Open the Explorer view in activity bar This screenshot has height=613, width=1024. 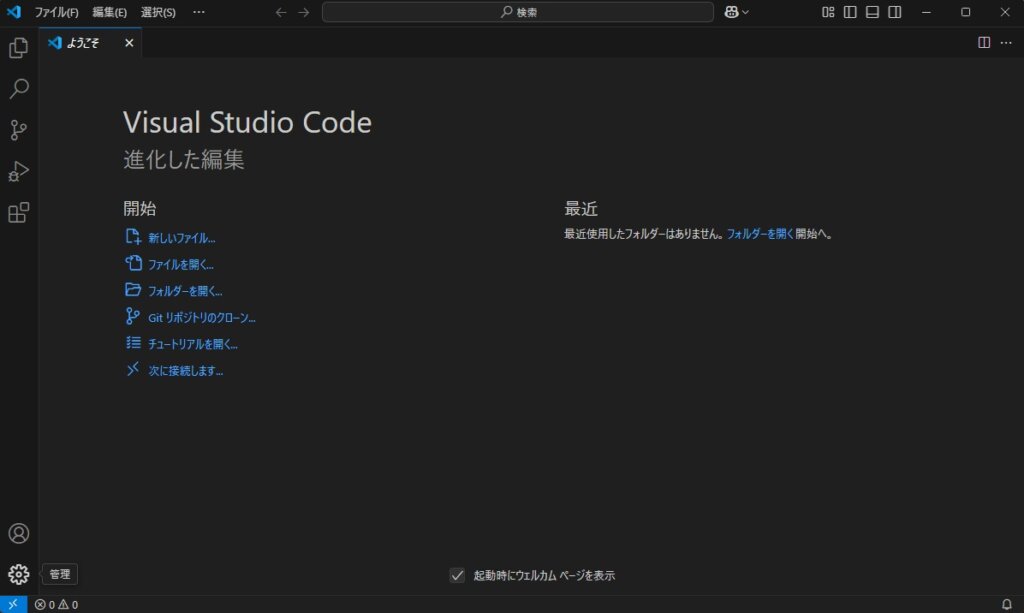[x=18, y=48]
